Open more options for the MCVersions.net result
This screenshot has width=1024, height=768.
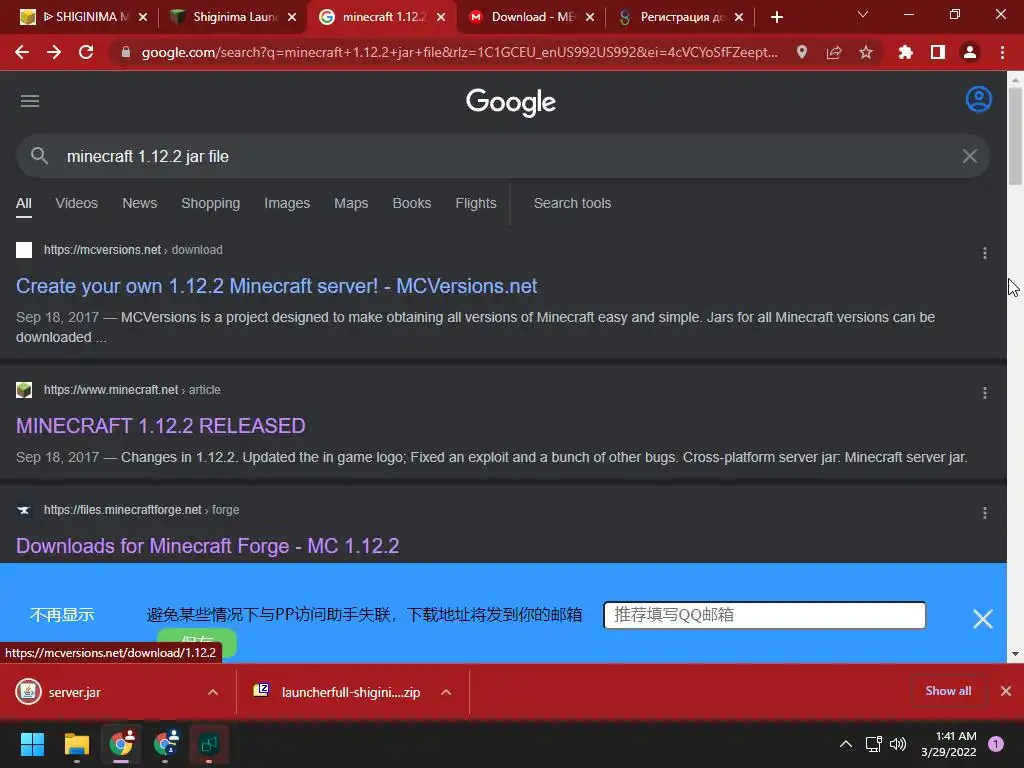[x=985, y=253]
